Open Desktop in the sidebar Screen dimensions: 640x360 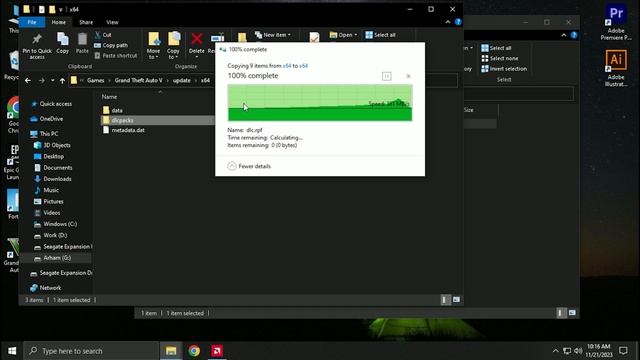[x=53, y=156]
